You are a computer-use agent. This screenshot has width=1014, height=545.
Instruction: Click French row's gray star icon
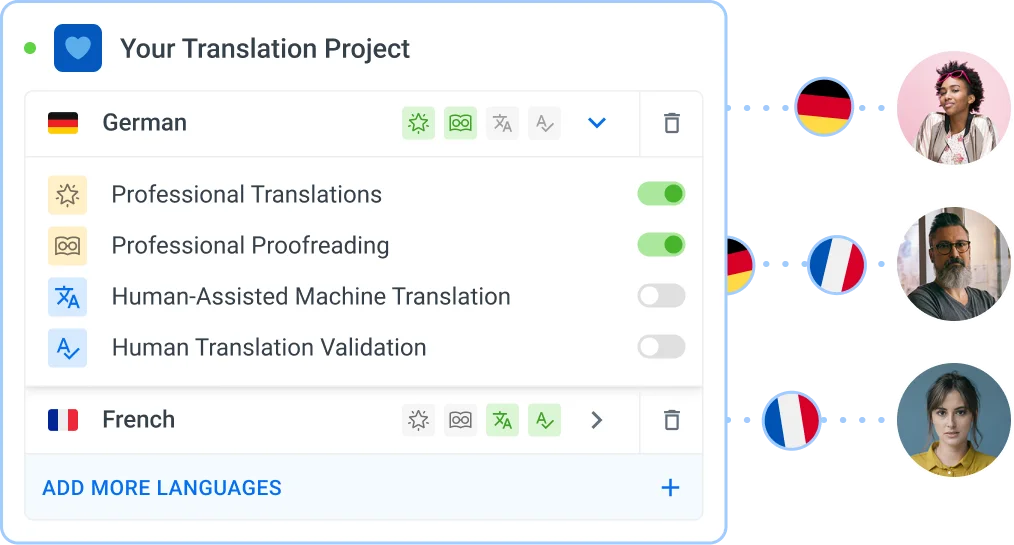pos(418,420)
